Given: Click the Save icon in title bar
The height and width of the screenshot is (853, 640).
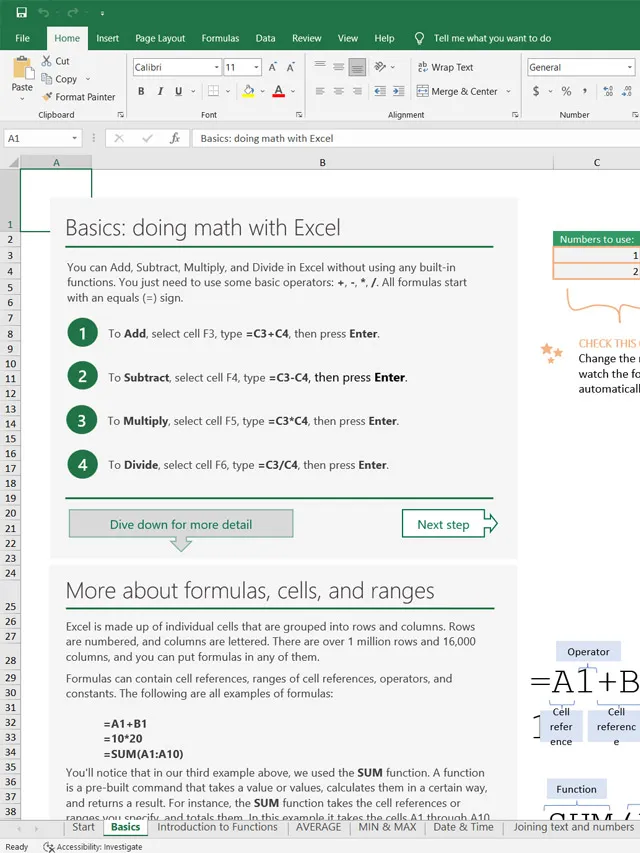Looking at the screenshot, I should point(22,12).
